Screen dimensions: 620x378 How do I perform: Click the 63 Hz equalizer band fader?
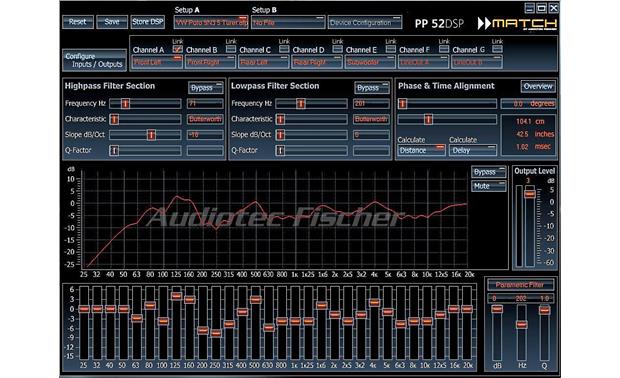tap(137, 318)
